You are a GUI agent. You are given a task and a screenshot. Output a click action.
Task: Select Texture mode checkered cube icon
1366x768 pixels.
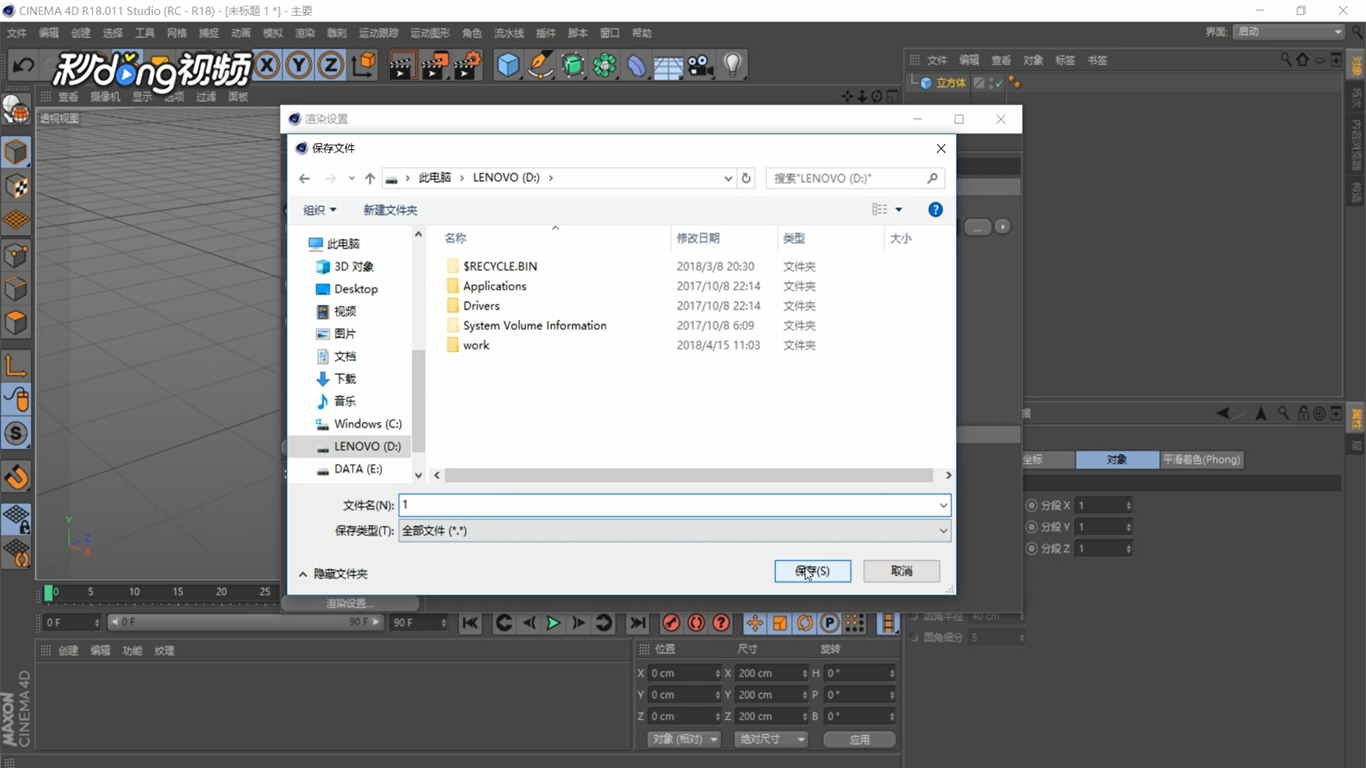click(x=16, y=186)
